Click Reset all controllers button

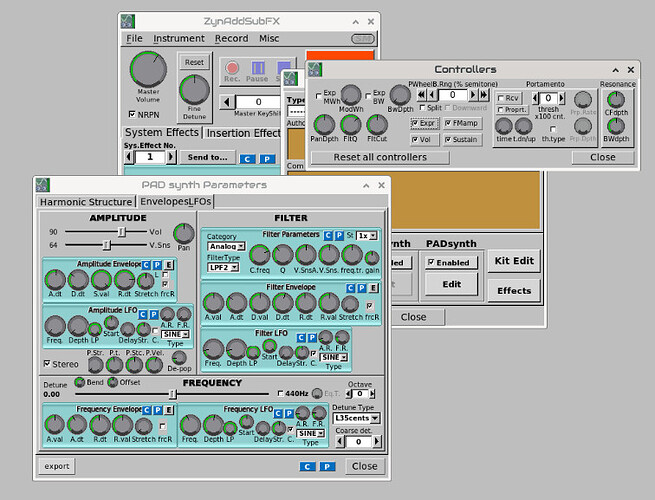point(380,157)
